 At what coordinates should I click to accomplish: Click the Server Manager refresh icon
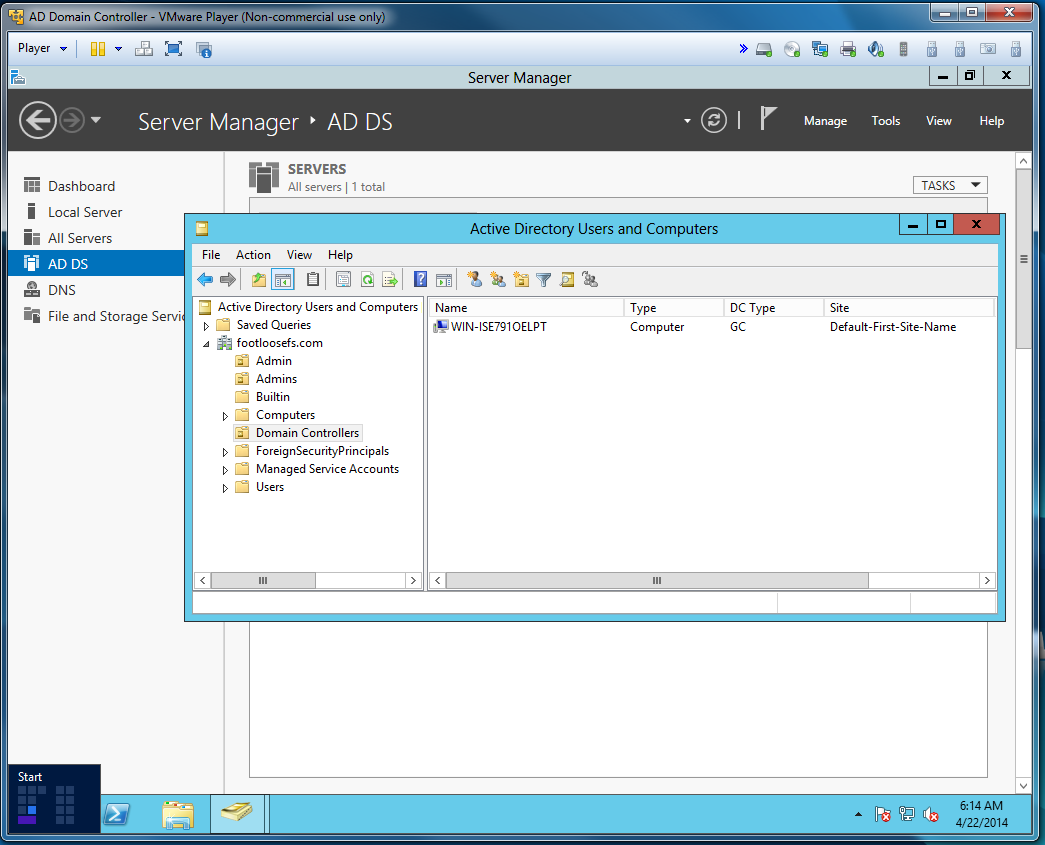(714, 121)
